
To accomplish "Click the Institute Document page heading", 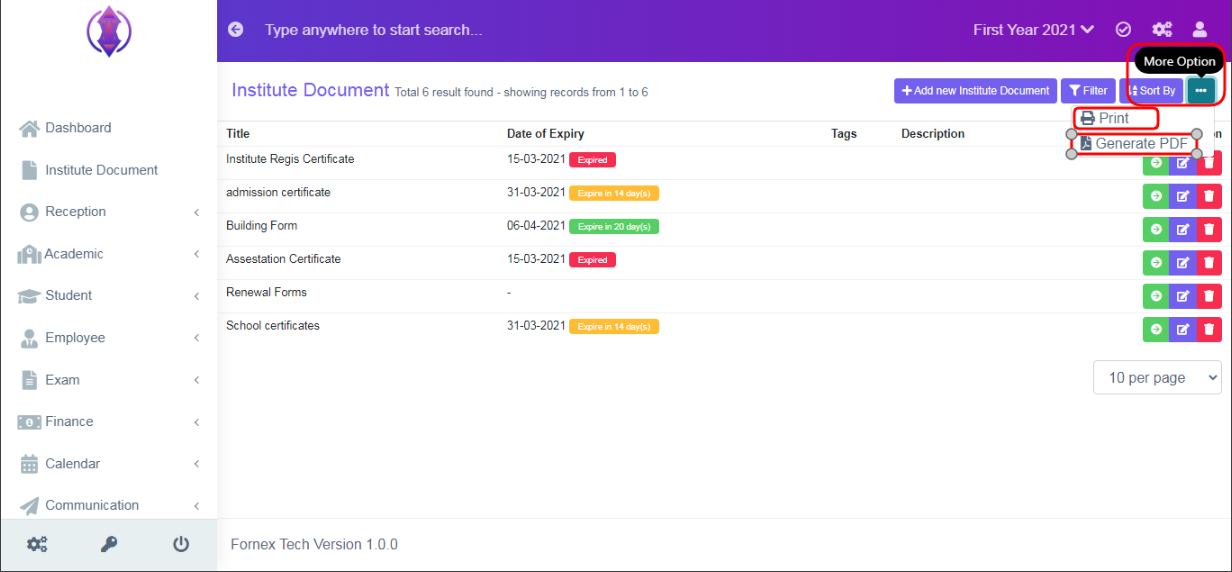I will click(x=310, y=90).
